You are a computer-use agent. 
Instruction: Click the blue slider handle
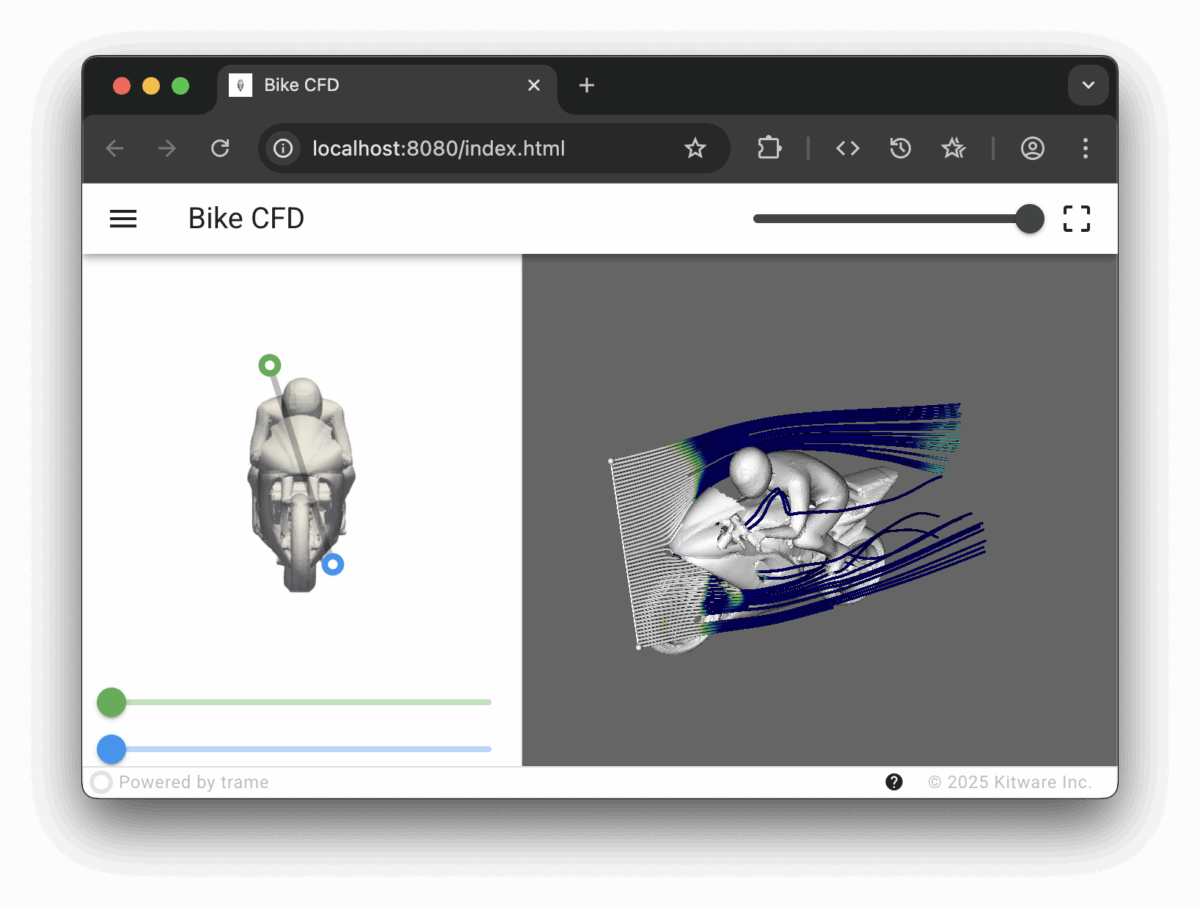[x=111, y=748]
